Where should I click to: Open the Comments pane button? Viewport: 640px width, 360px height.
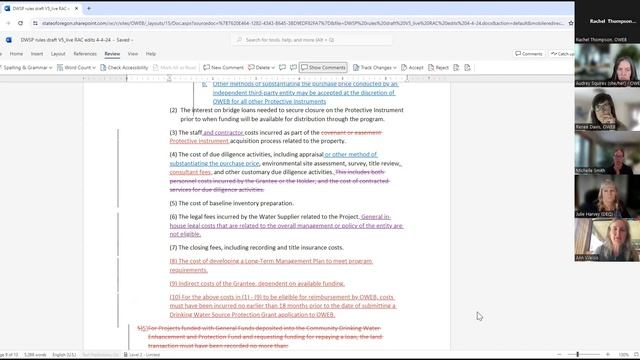coord(529,54)
